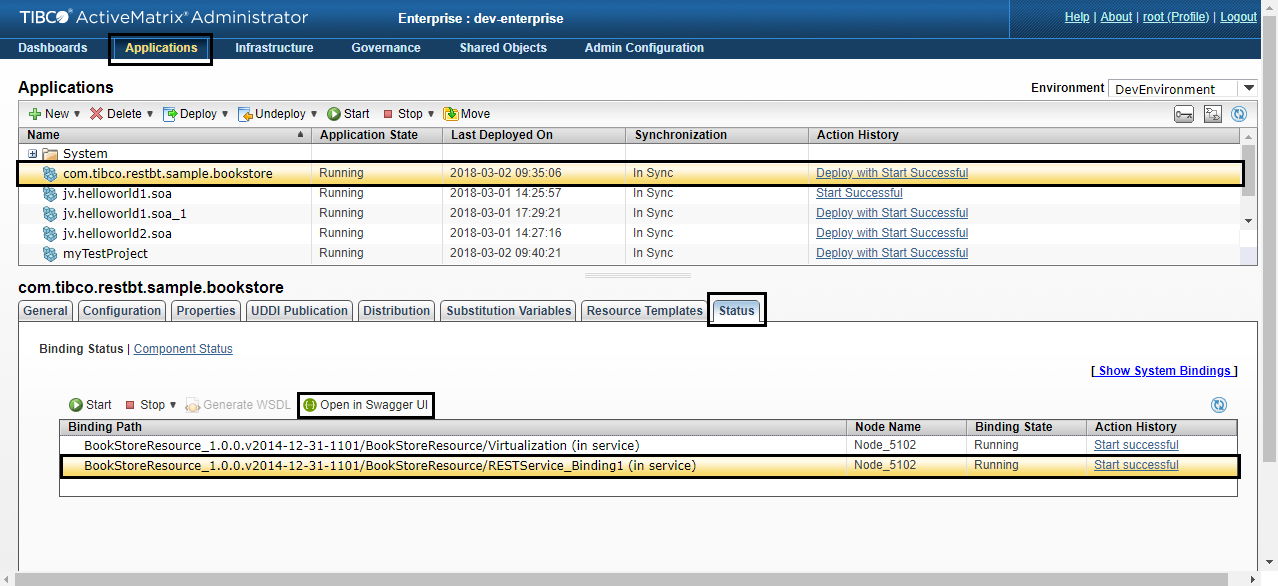Open Virtualization binding's Start successful link
1278x586 pixels.
pos(1136,445)
